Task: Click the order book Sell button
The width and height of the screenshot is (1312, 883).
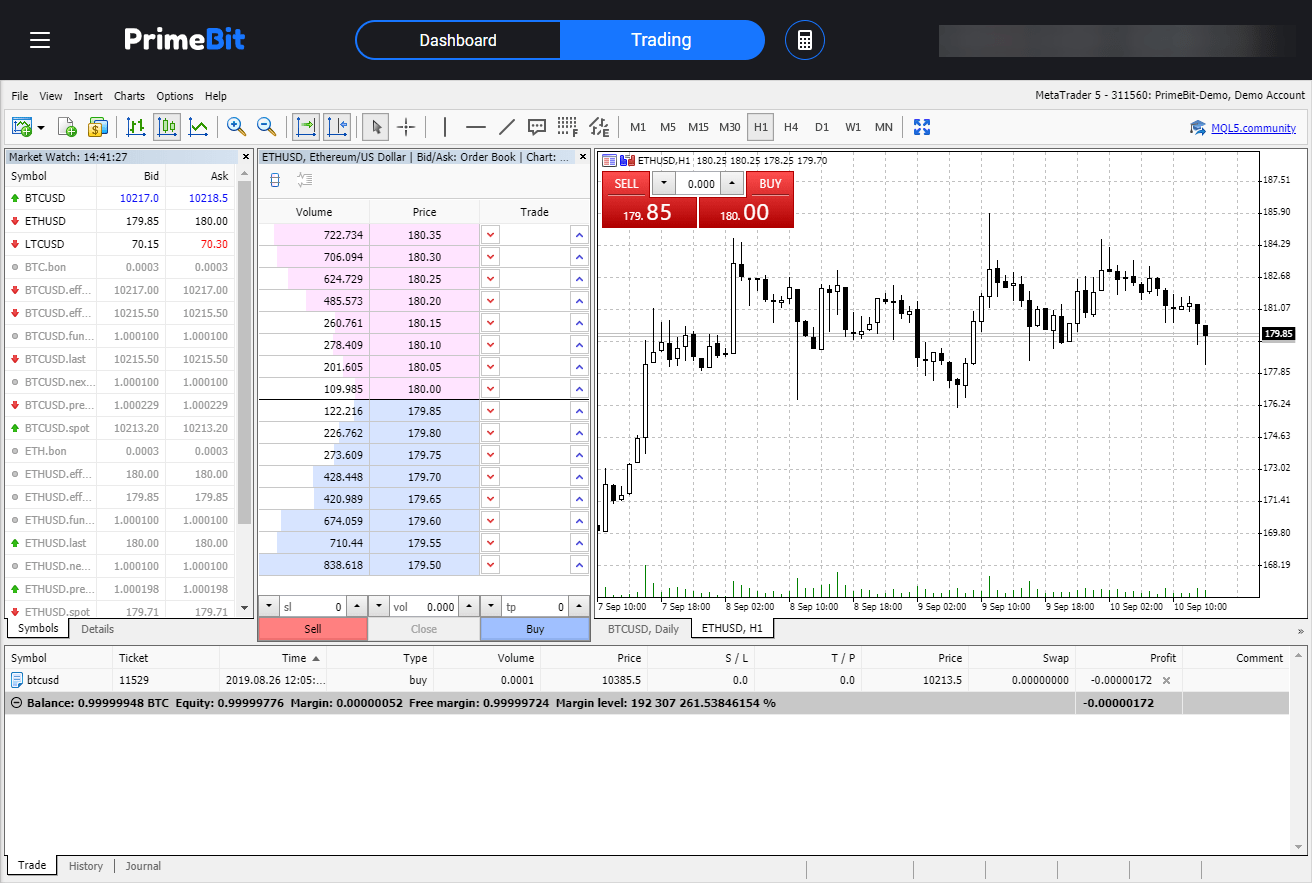Action: click(313, 629)
